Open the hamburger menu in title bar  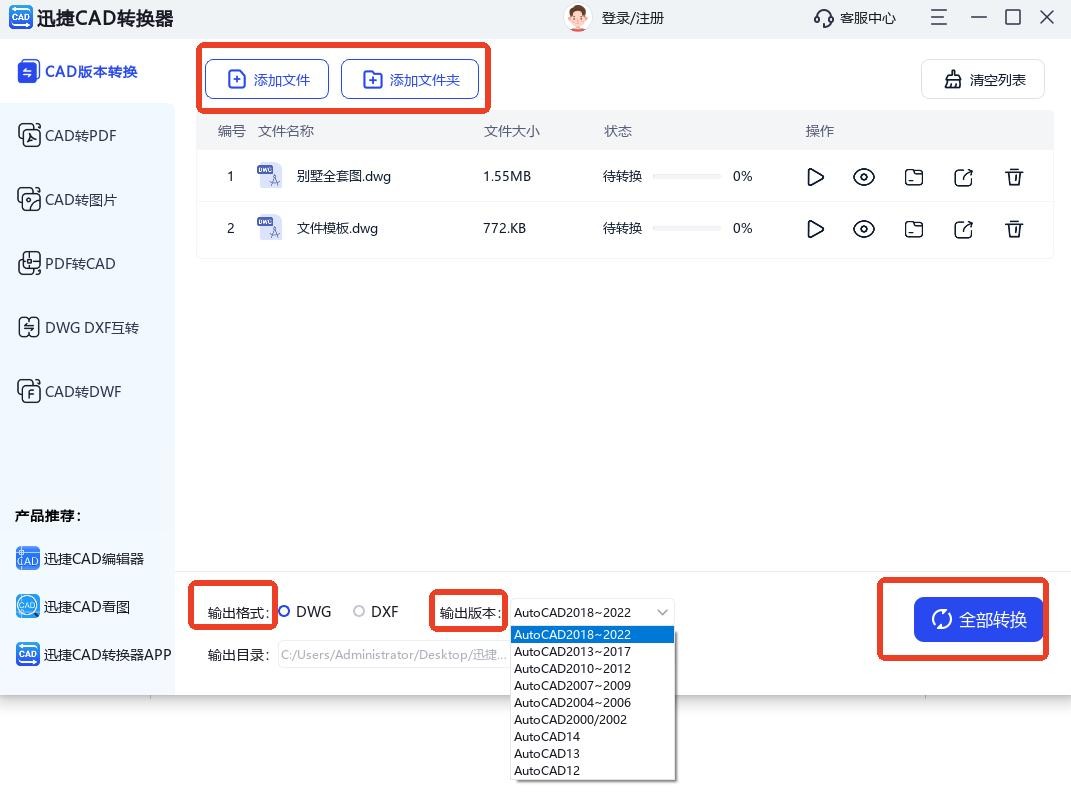click(x=938, y=18)
